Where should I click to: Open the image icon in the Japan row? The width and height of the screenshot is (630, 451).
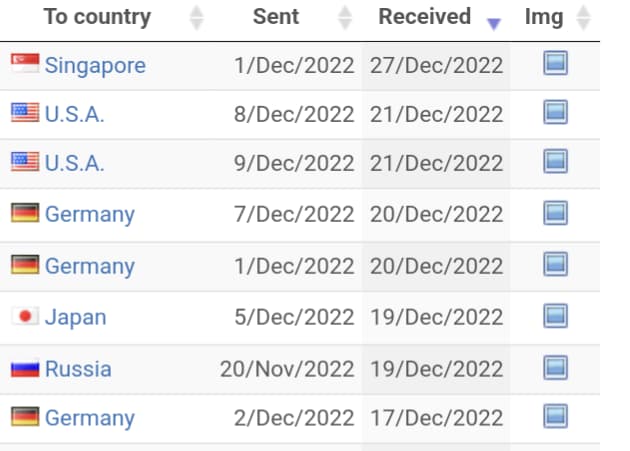pyautogui.click(x=555, y=317)
